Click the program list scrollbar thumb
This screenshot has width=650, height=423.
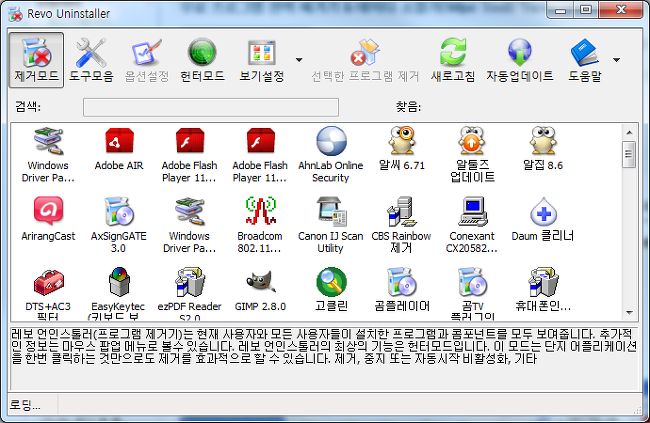pos(629,154)
